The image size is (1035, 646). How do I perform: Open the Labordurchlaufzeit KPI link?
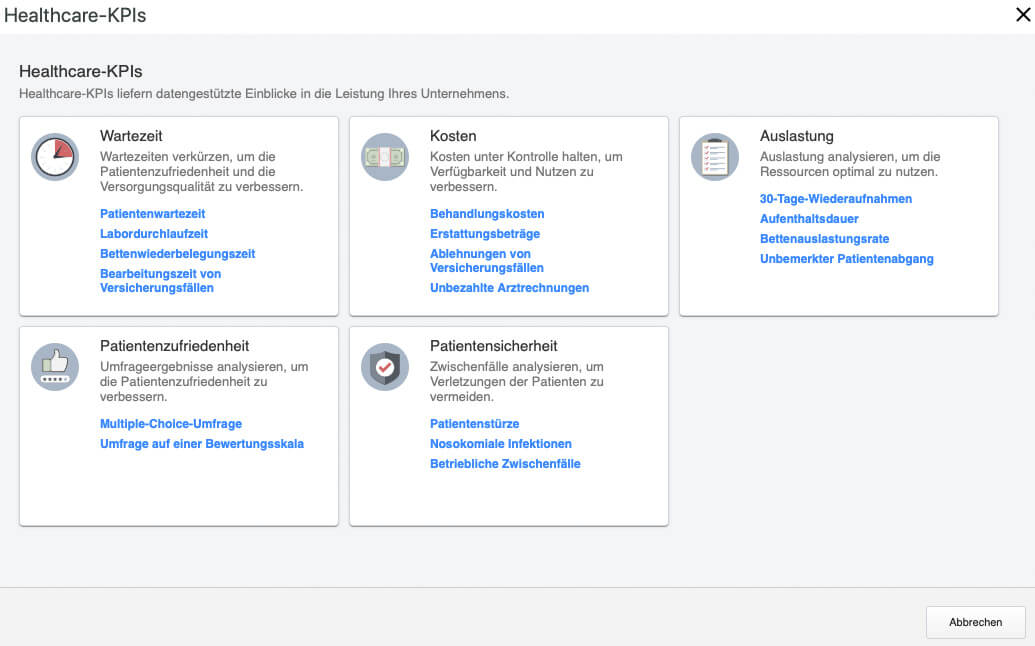(x=154, y=234)
